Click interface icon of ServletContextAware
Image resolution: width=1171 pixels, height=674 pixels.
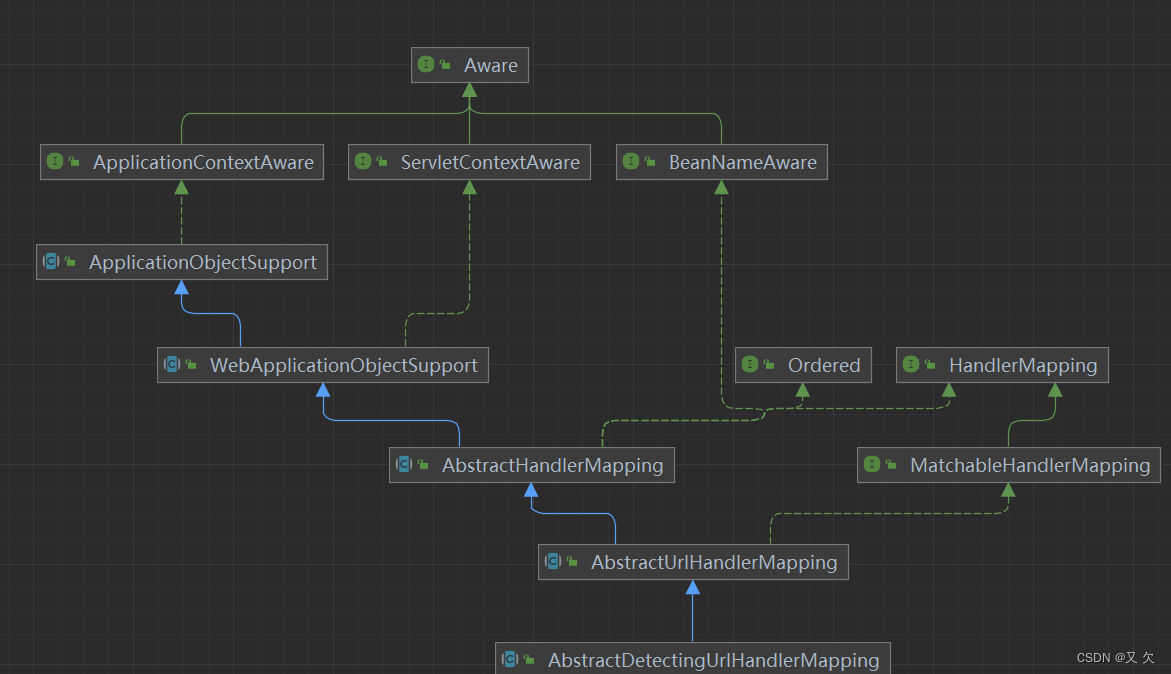[363, 161]
